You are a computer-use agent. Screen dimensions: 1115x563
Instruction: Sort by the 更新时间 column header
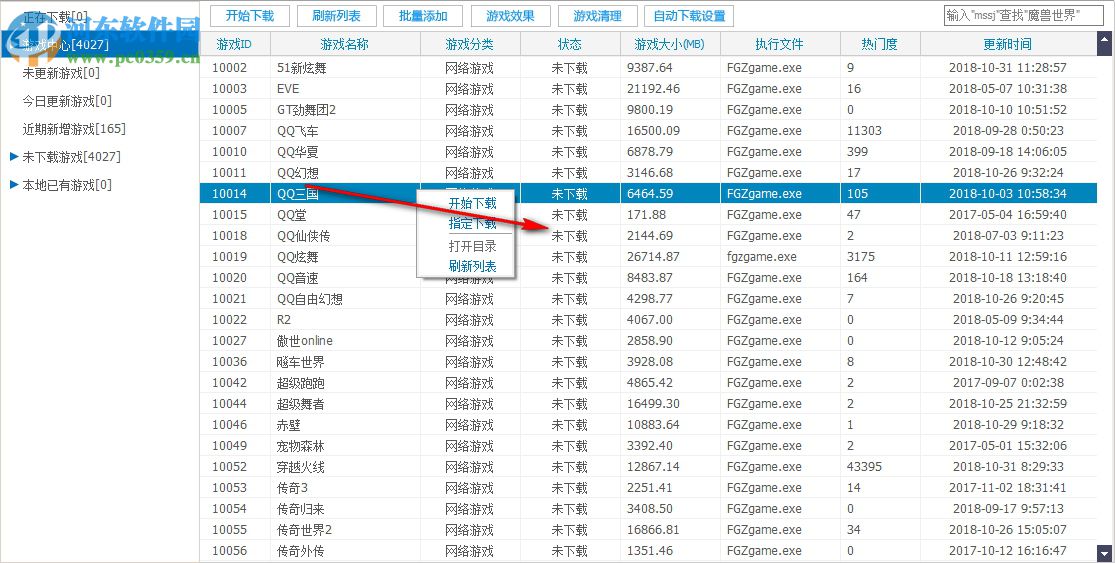point(1008,44)
